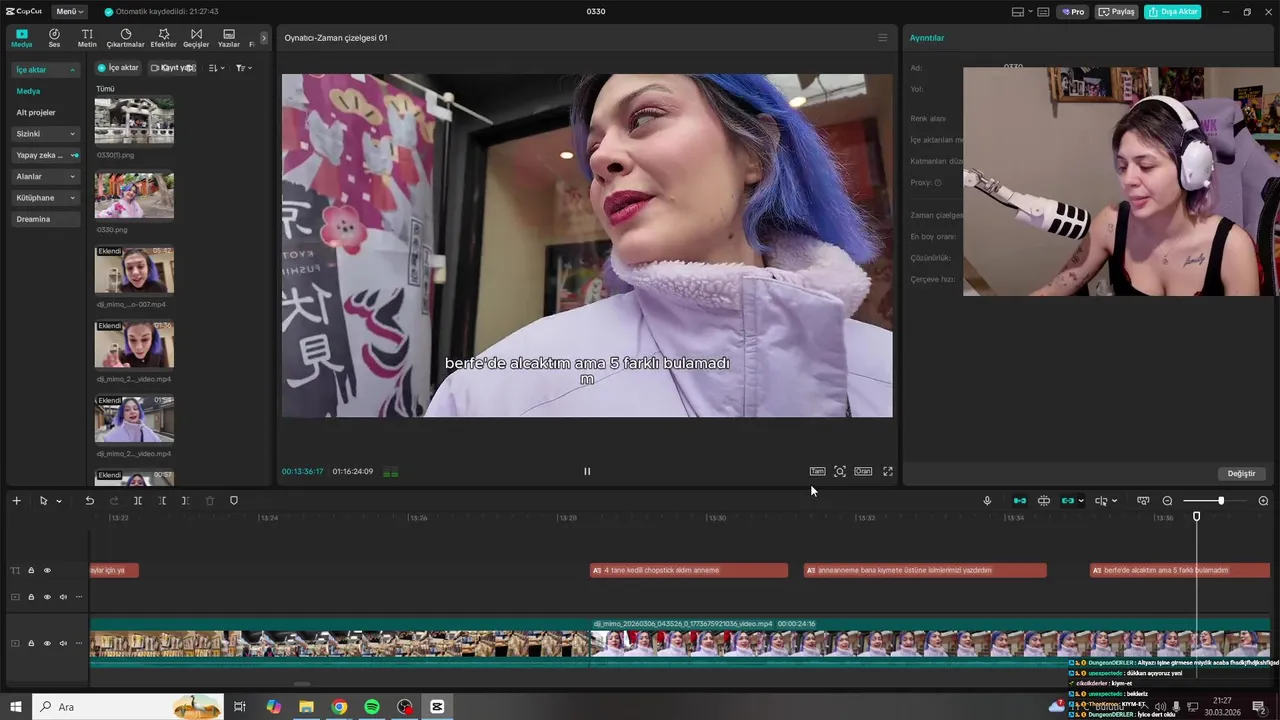This screenshot has height=720, width=1280.
Task: Select Alt projeler in the sidebar
Action: click(36, 112)
